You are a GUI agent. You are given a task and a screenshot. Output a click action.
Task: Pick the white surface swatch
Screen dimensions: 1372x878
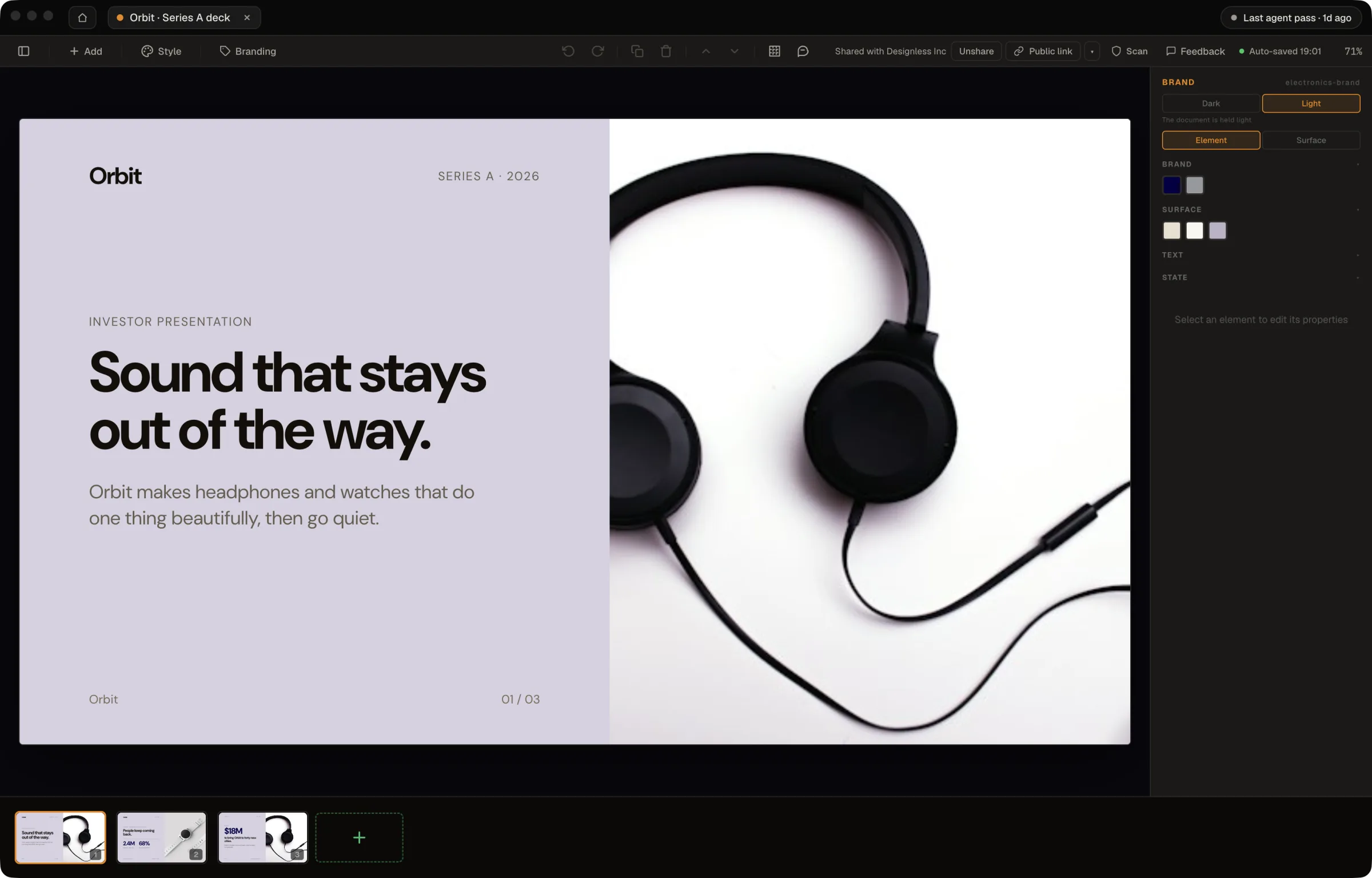(x=1195, y=231)
